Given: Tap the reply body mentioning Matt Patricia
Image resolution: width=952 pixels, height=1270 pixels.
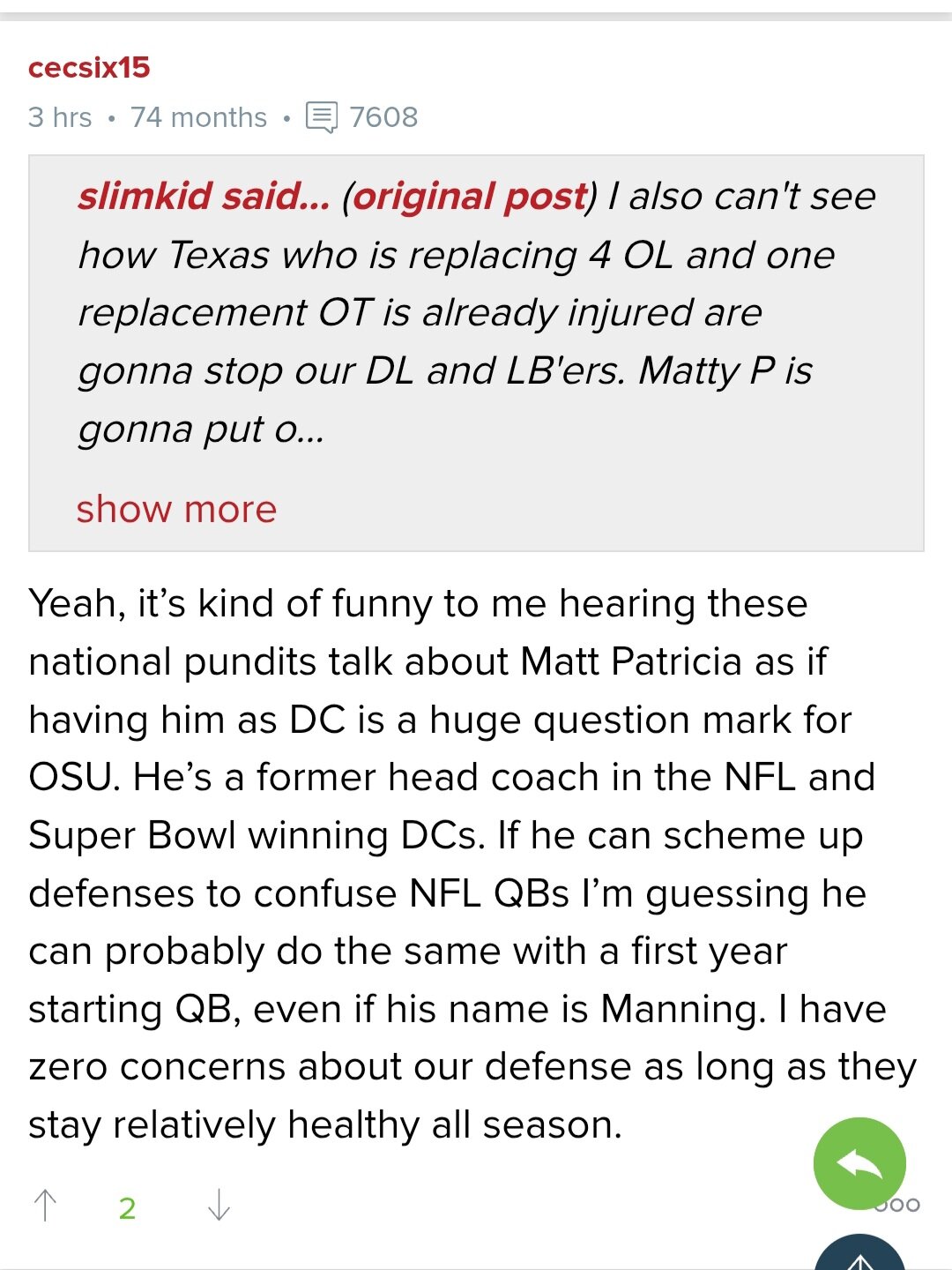Looking at the screenshot, I should pyautogui.click(x=472, y=864).
